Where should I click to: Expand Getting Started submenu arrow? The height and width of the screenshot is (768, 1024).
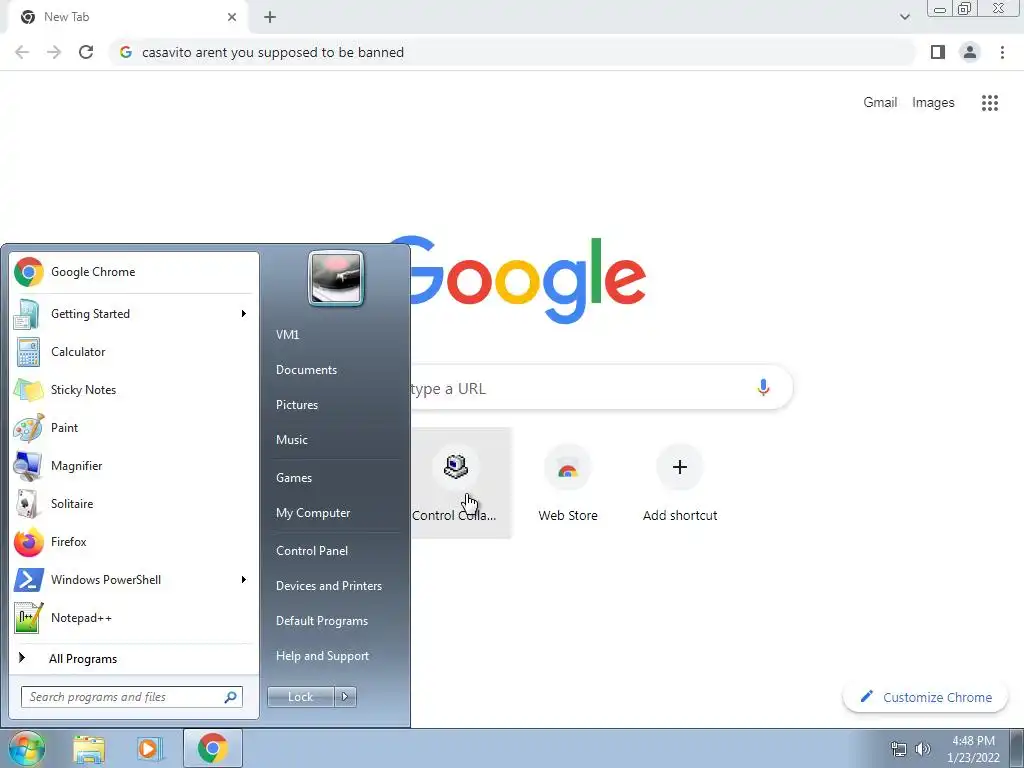coord(244,313)
